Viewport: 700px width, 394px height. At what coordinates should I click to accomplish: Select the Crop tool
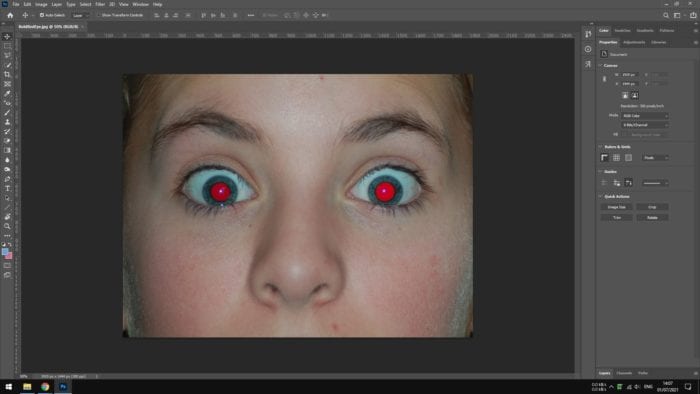click(7, 74)
